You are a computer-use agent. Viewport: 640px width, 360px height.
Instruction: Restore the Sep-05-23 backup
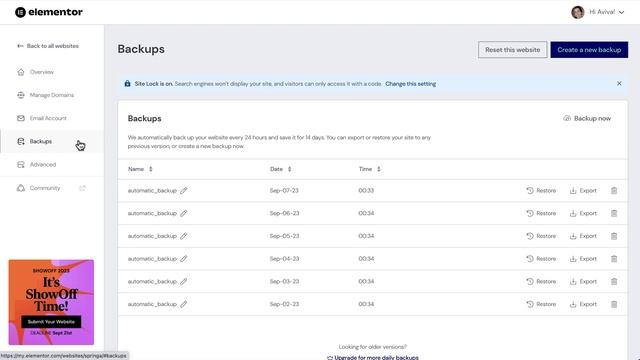541,236
